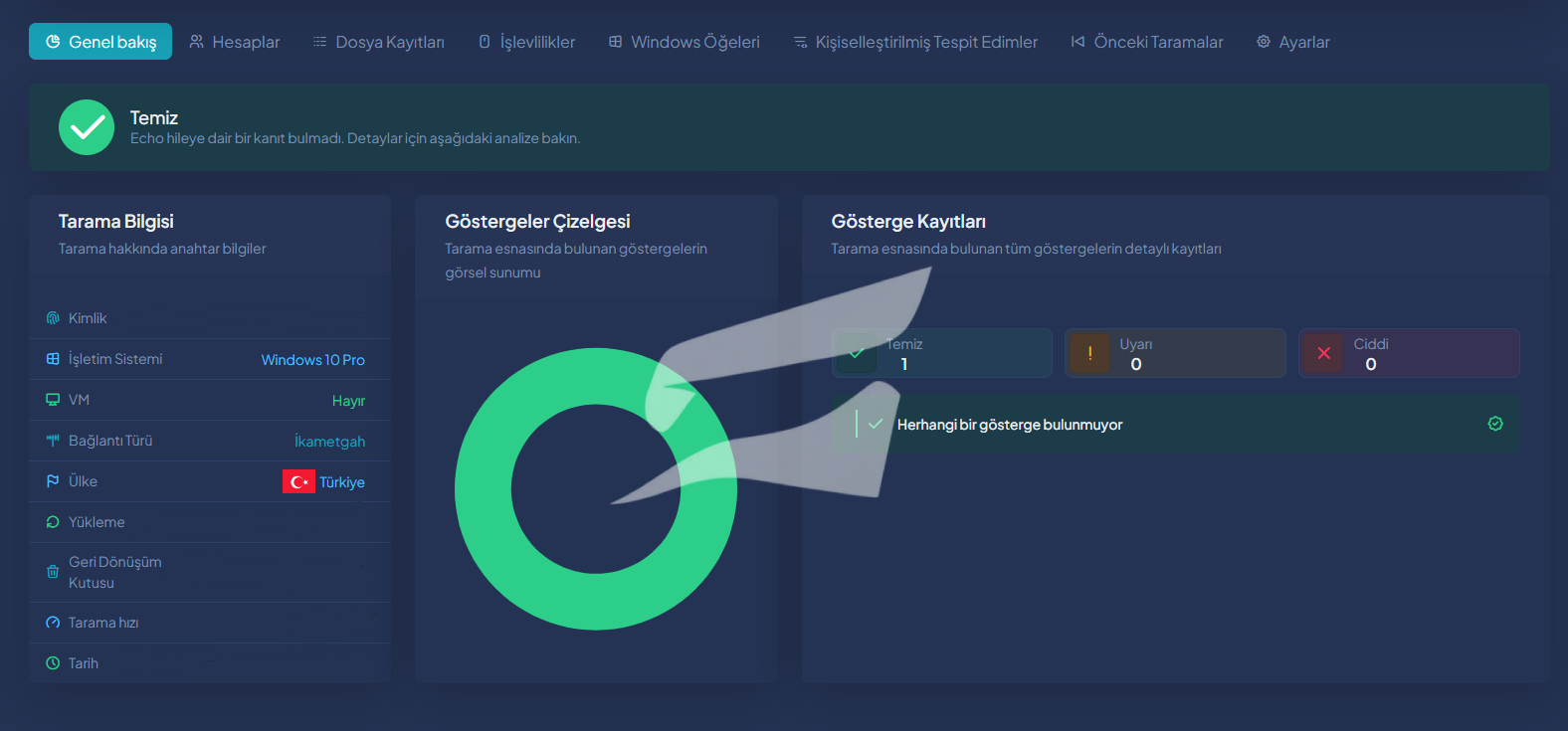Expand the Kimlik row

[x=210, y=318]
